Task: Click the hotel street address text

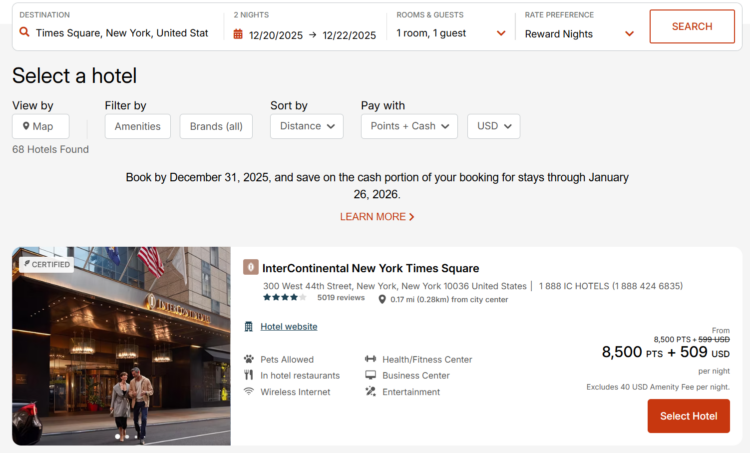Action: click(395, 286)
